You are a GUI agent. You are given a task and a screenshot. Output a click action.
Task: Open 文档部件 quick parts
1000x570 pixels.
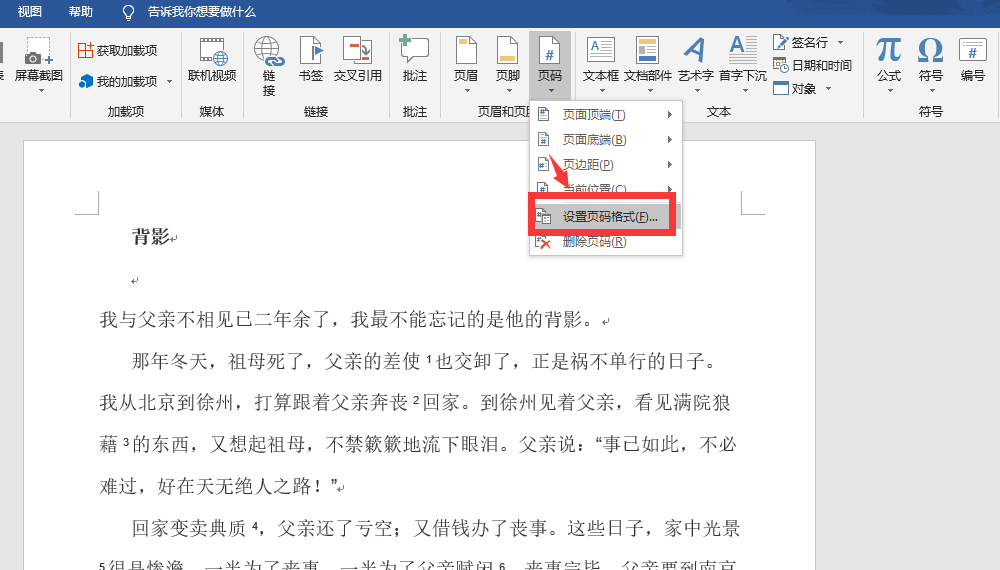point(648,64)
